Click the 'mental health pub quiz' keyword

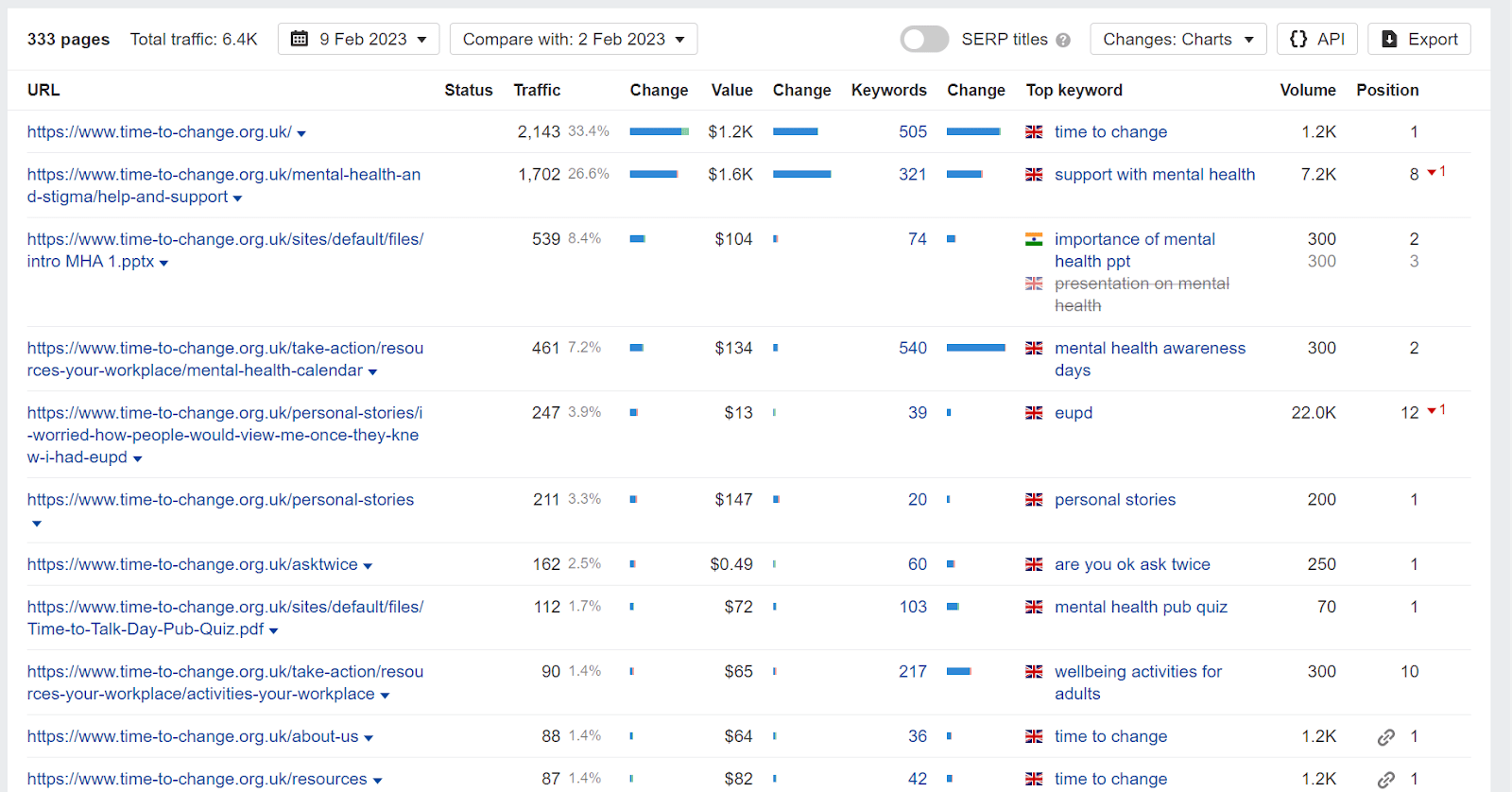pyautogui.click(x=1141, y=607)
